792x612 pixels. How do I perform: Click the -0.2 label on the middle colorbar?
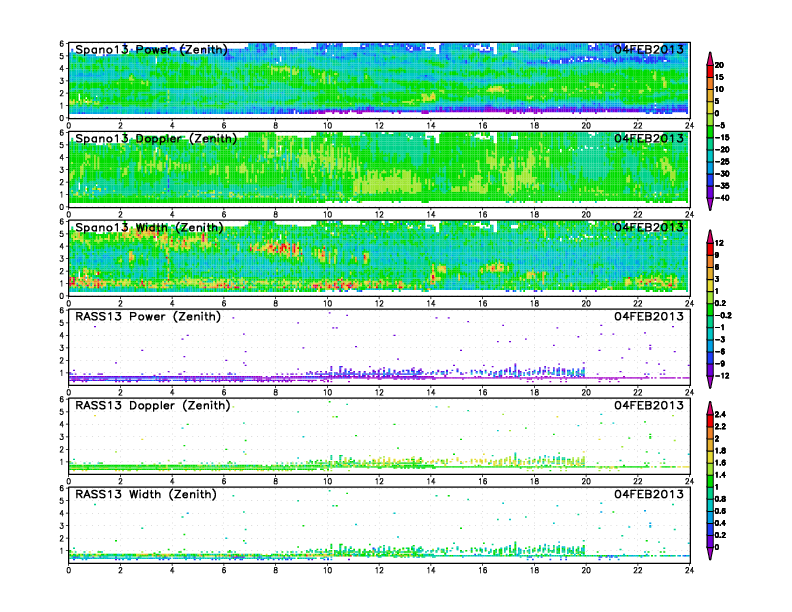tap(723, 316)
